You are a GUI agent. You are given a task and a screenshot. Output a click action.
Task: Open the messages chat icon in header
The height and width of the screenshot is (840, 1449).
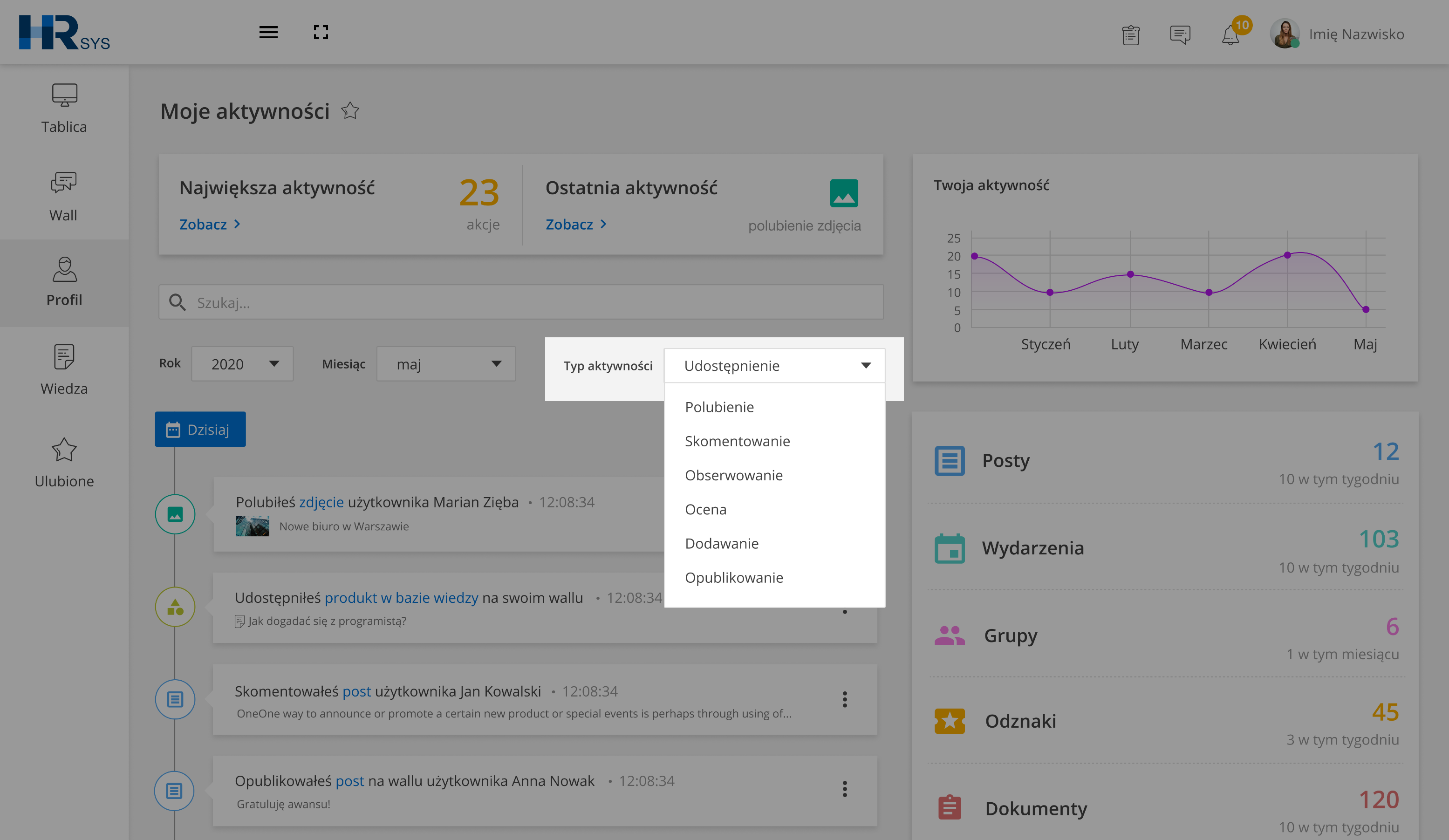1180,35
